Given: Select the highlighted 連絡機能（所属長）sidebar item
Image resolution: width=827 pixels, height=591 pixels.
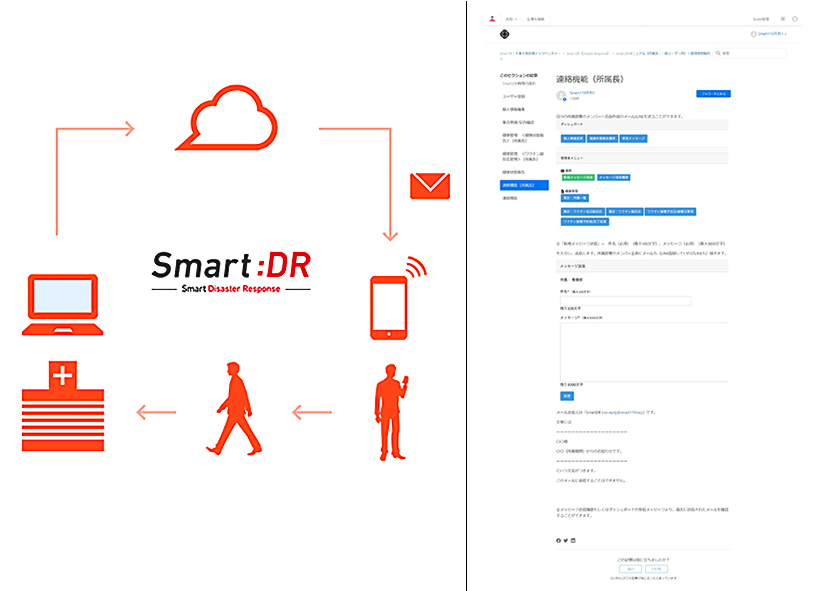Looking at the screenshot, I should click(x=524, y=185).
